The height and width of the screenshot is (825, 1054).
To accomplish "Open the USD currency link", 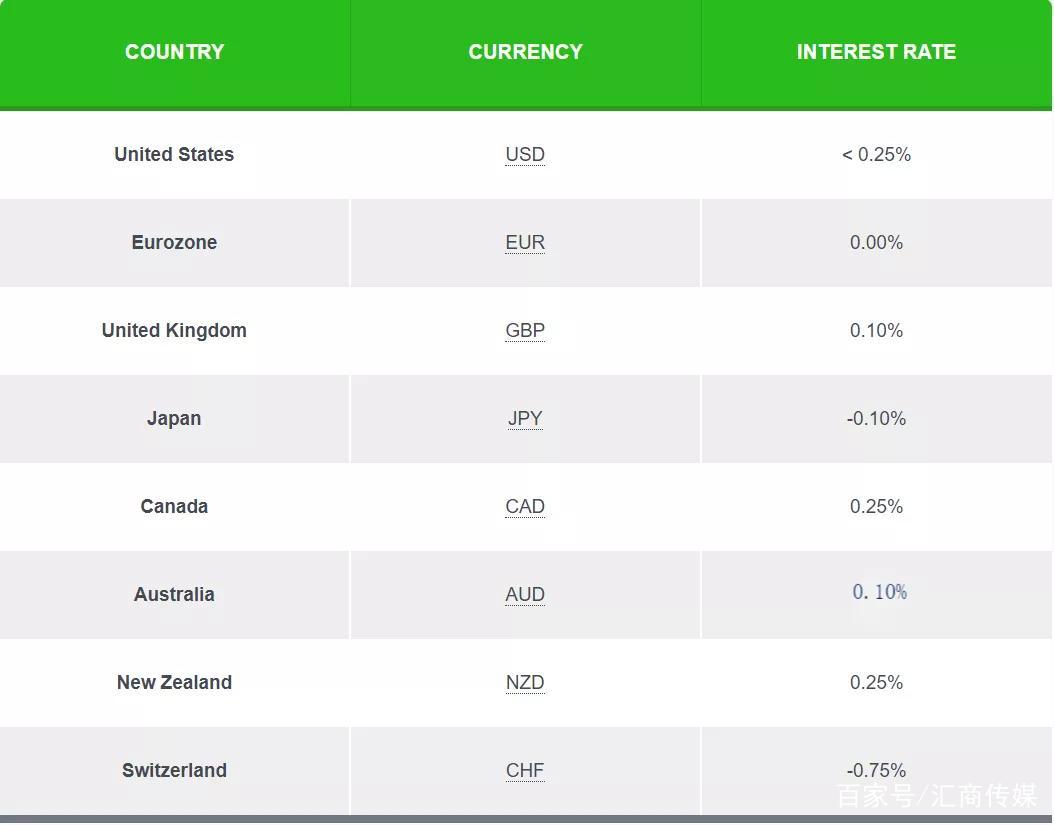I will pos(525,155).
